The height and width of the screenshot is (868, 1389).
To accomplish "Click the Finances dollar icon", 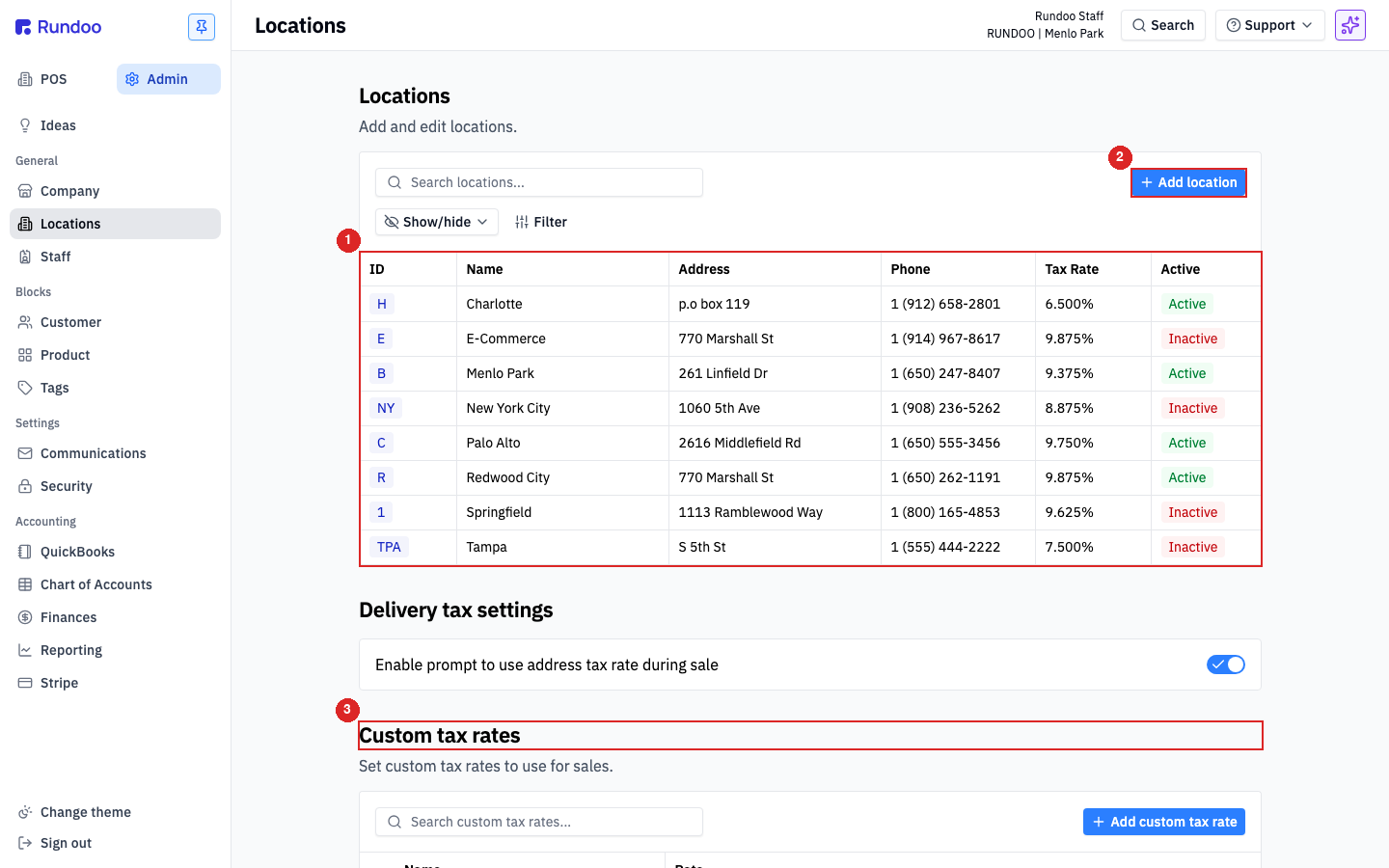I will [x=25, y=617].
